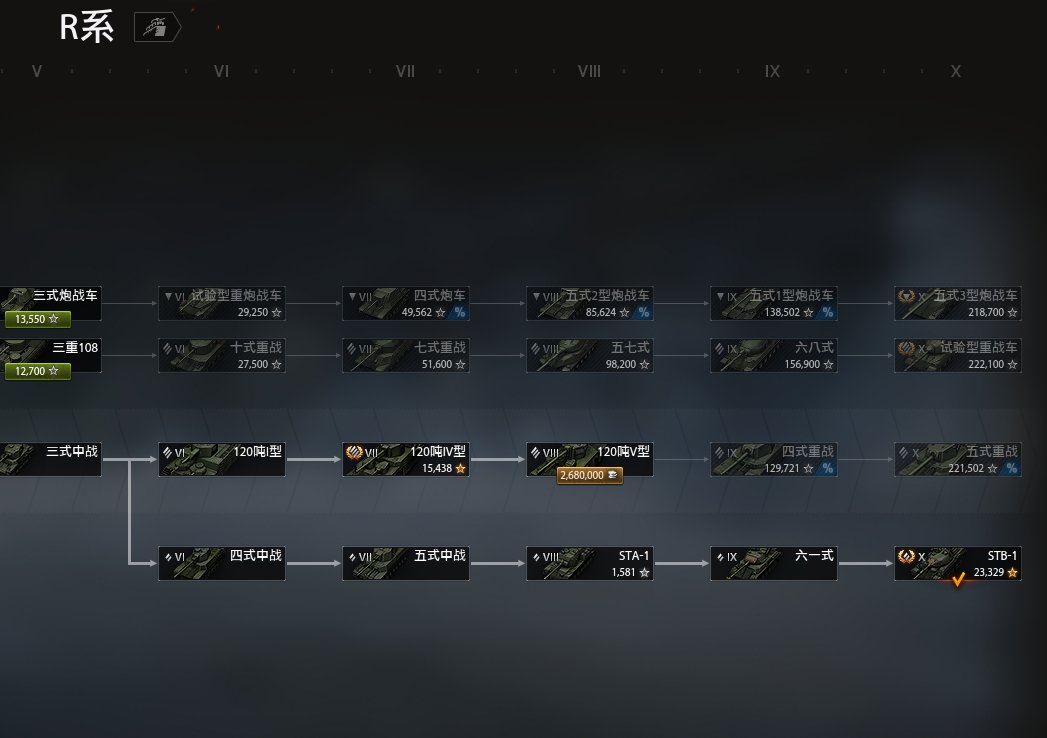Click the nation flag icon beside R系
This screenshot has width=1047, height=738.
(x=158, y=27)
